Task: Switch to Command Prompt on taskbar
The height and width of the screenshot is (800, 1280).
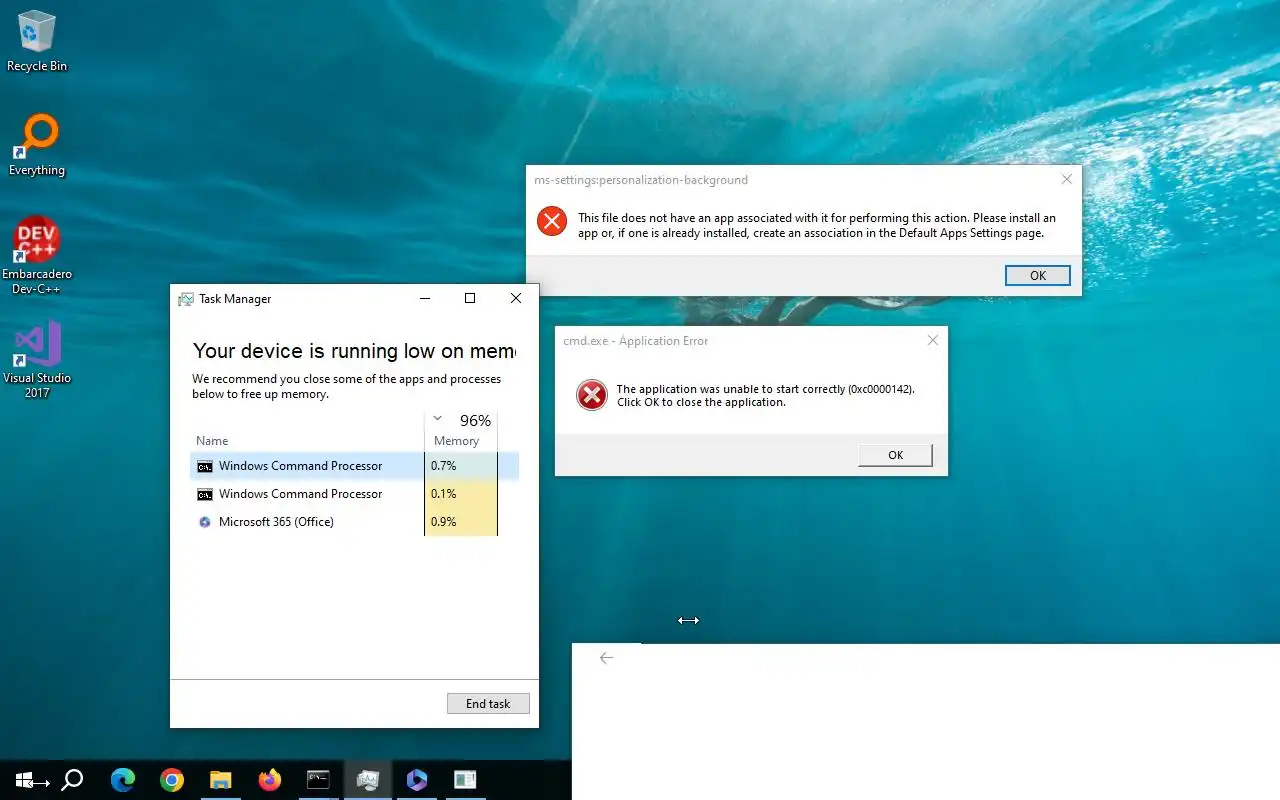Action: (318, 780)
